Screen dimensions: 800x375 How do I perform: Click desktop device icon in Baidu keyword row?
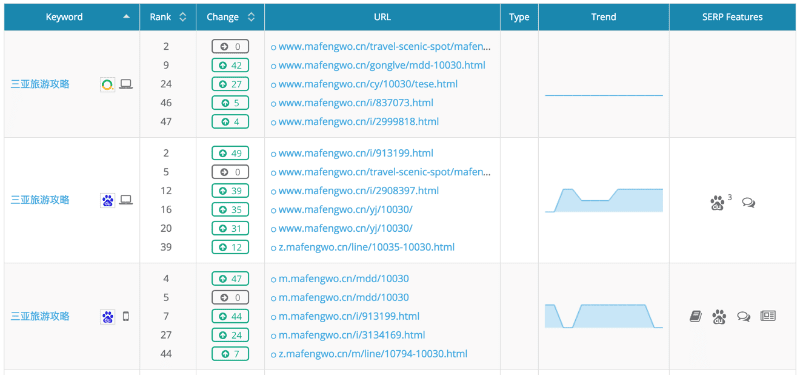[x=126, y=200]
